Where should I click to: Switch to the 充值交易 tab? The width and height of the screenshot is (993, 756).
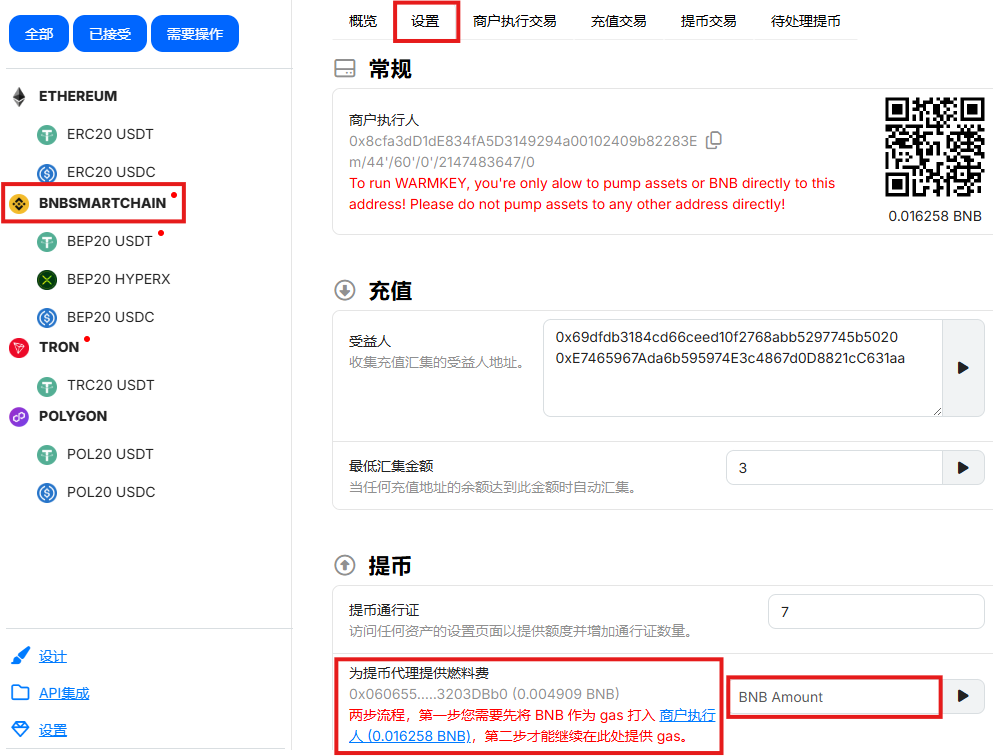pyautogui.click(x=618, y=20)
